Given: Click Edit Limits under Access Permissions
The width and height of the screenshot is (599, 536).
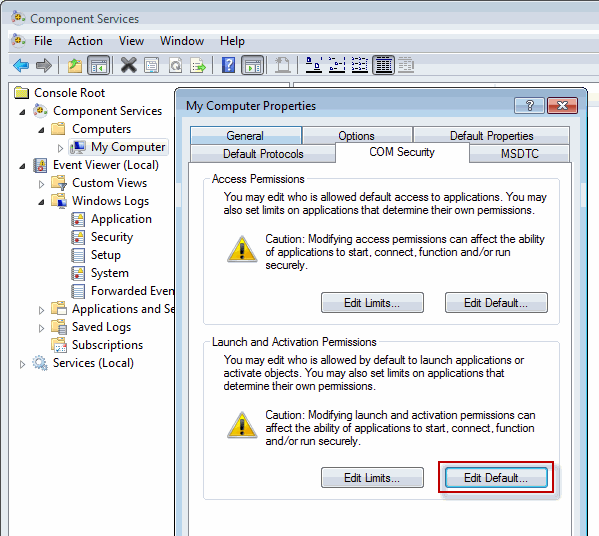Looking at the screenshot, I should point(372,303).
